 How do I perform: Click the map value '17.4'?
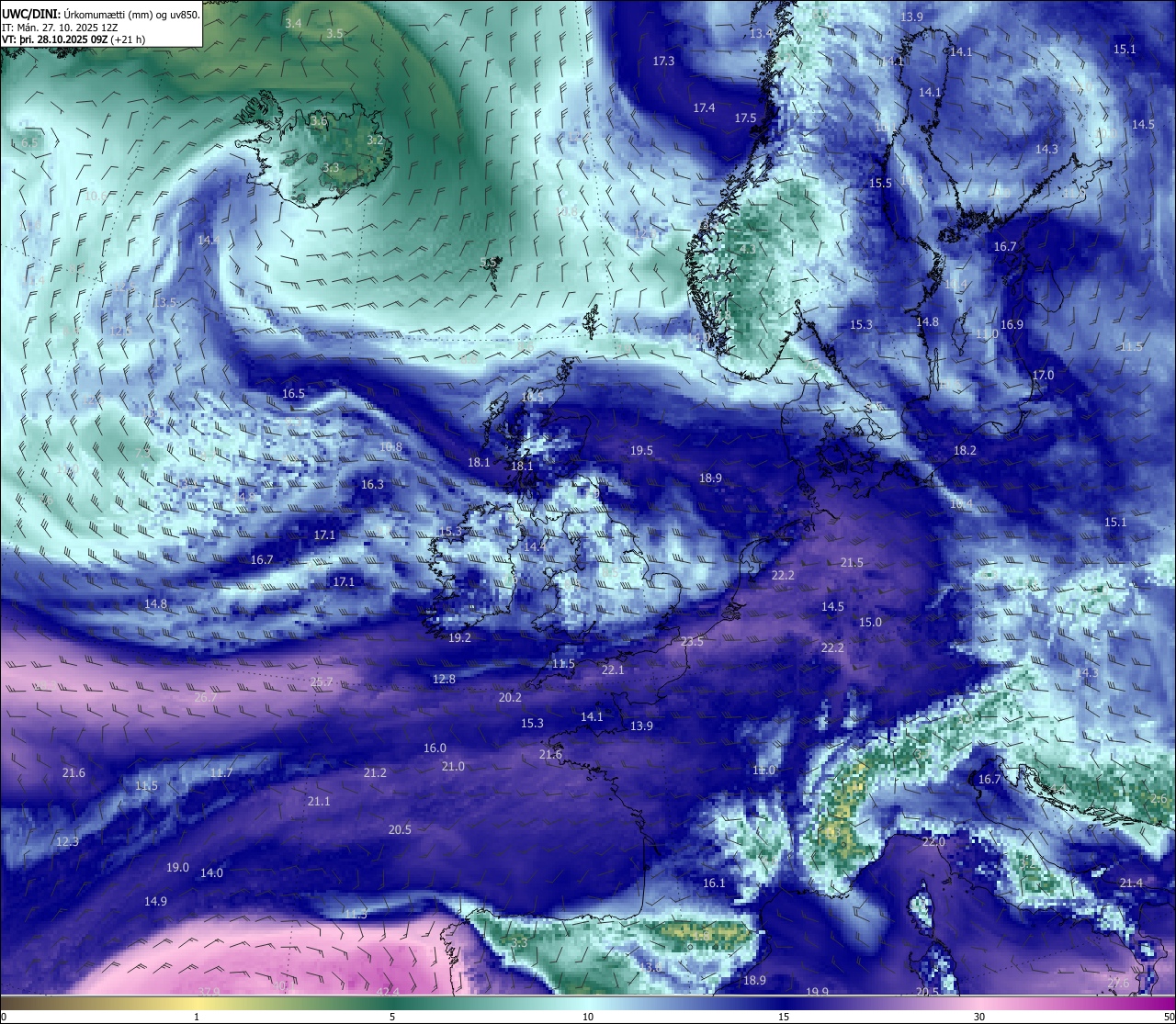(x=704, y=108)
